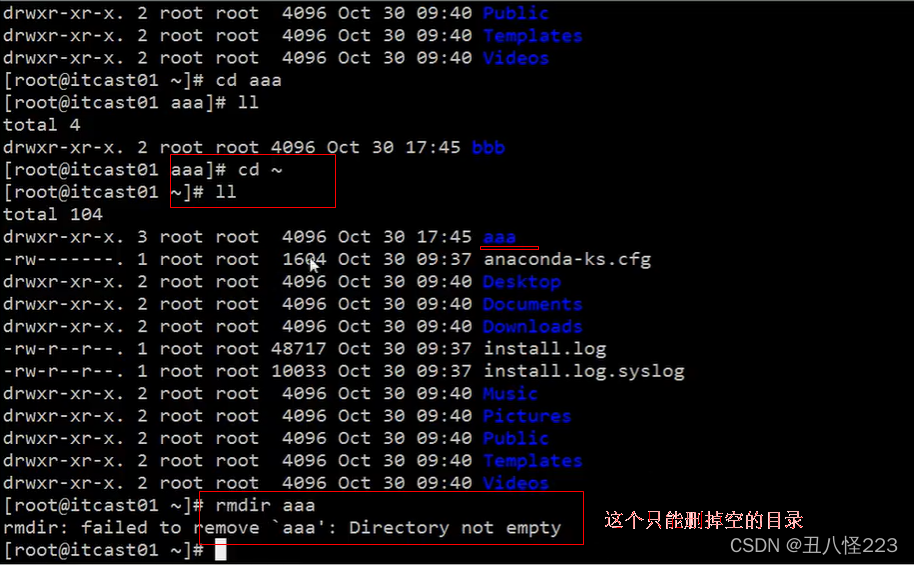Select the 'total 104' output line
The width and height of the screenshot is (914, 566).
tap(53, 214)
